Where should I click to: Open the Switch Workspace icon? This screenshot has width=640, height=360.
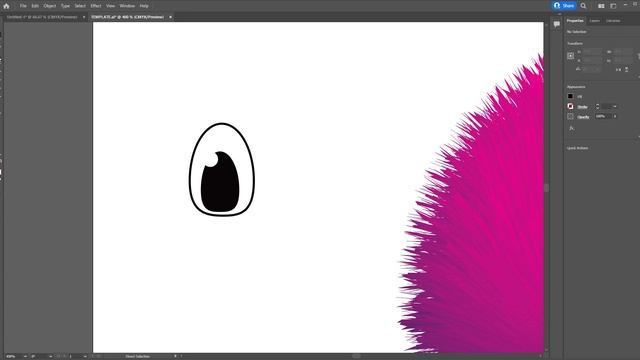pos(613,6)
